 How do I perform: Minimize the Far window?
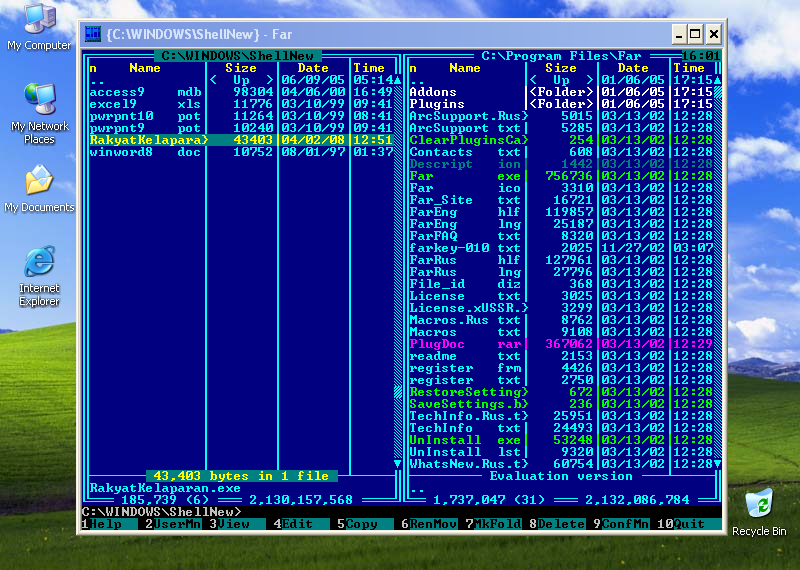[x=679, y=34]
